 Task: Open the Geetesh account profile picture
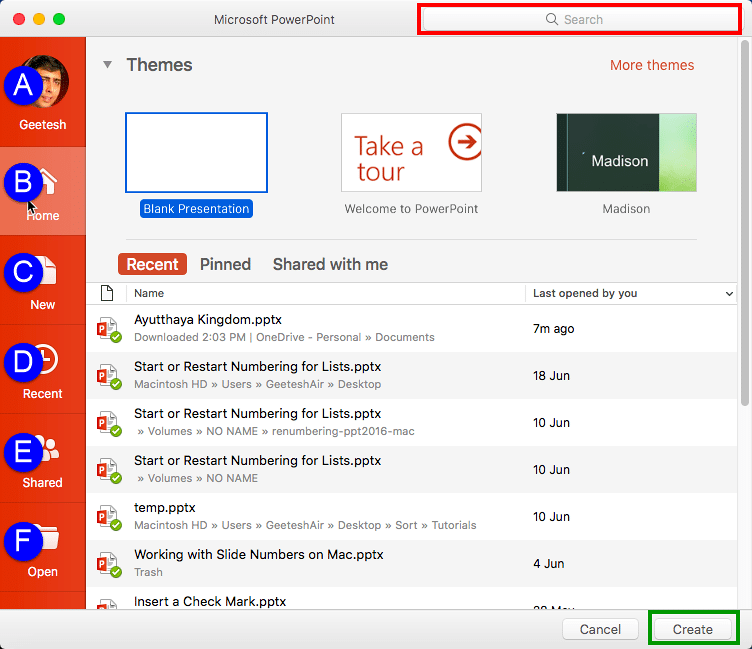[x=45, y=83]
